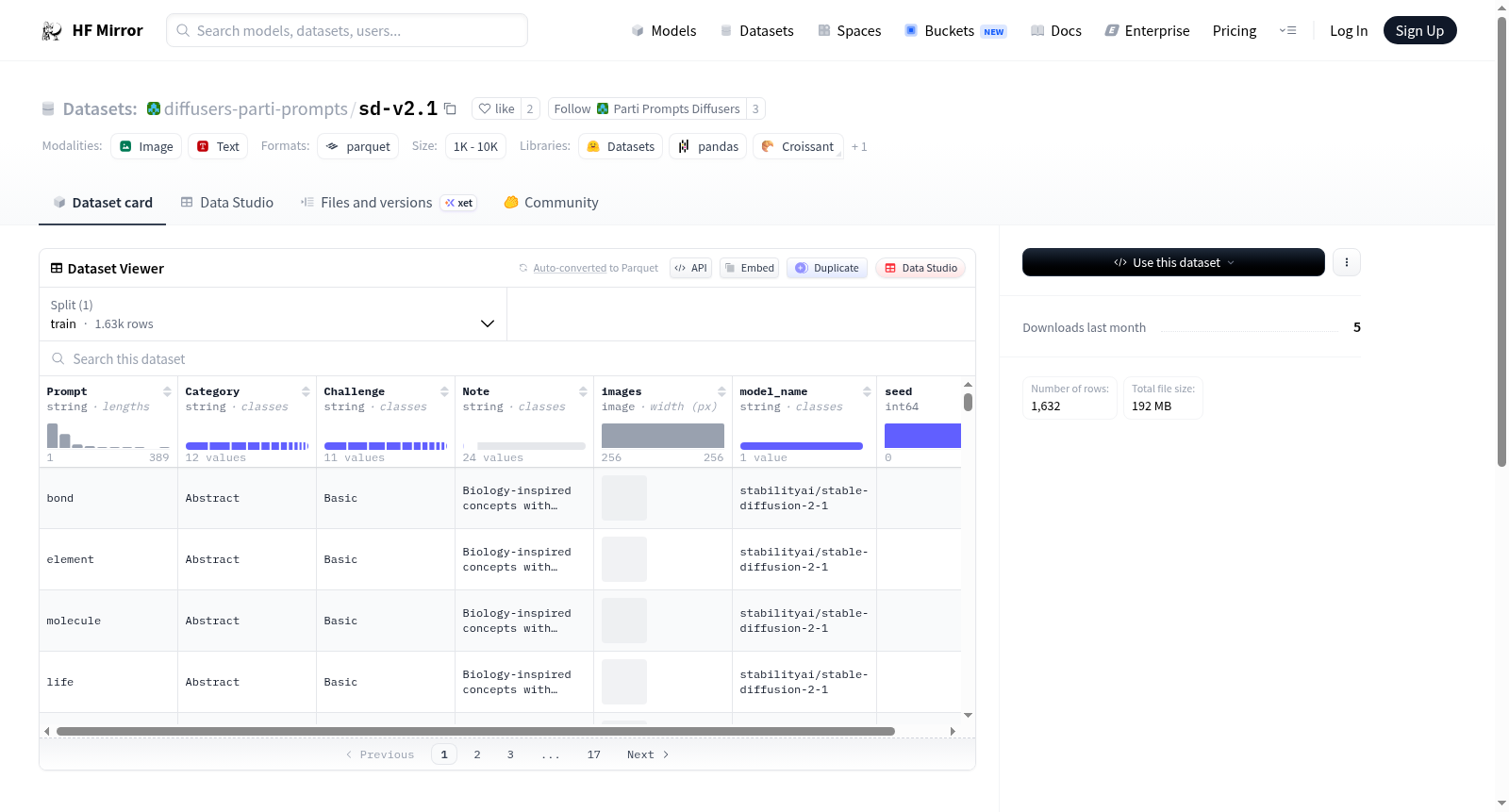Open the expanded navigation menu icon
Viewport: 1509px width, 812px height.
click(1287, 31)
